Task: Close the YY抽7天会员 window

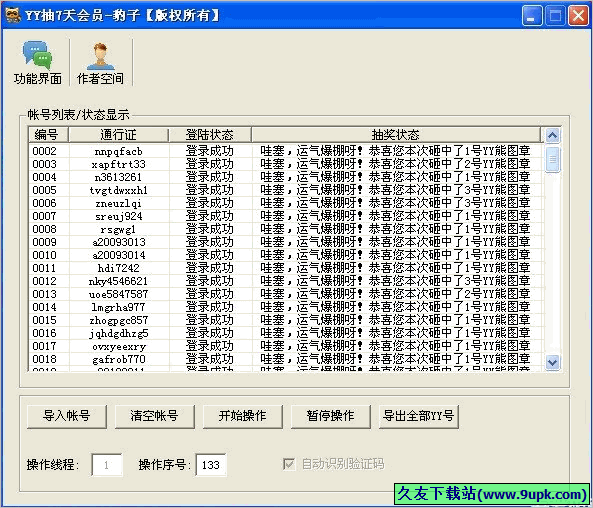Action: click(x=578, y=16)
